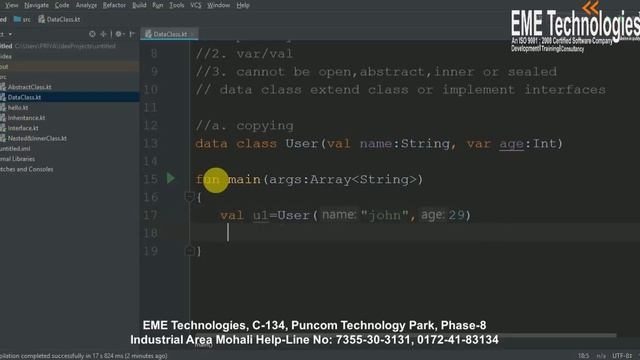Click the Kotlin file icon on the DataClass.kt editor tab
This screenshot has width=640, height=360.
point(148,34)
